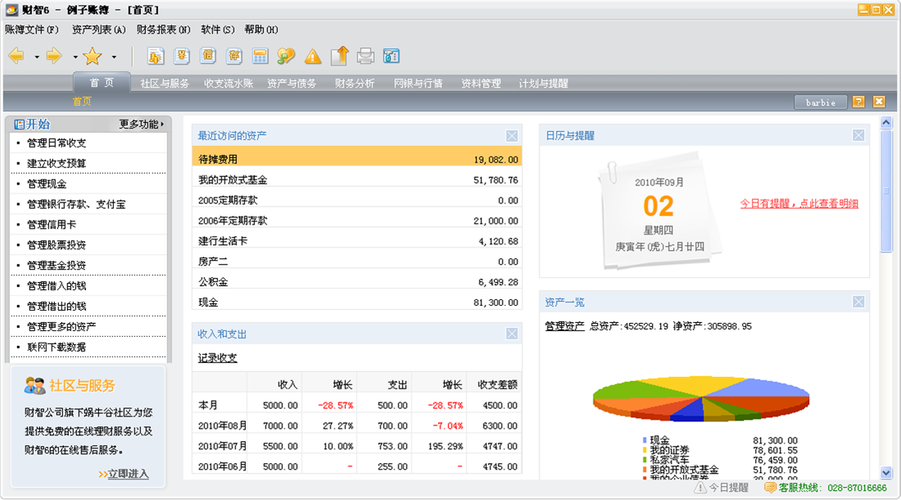Click the printer icon in toolbar
The image size is (901, 500).
[x=366, y=56]
